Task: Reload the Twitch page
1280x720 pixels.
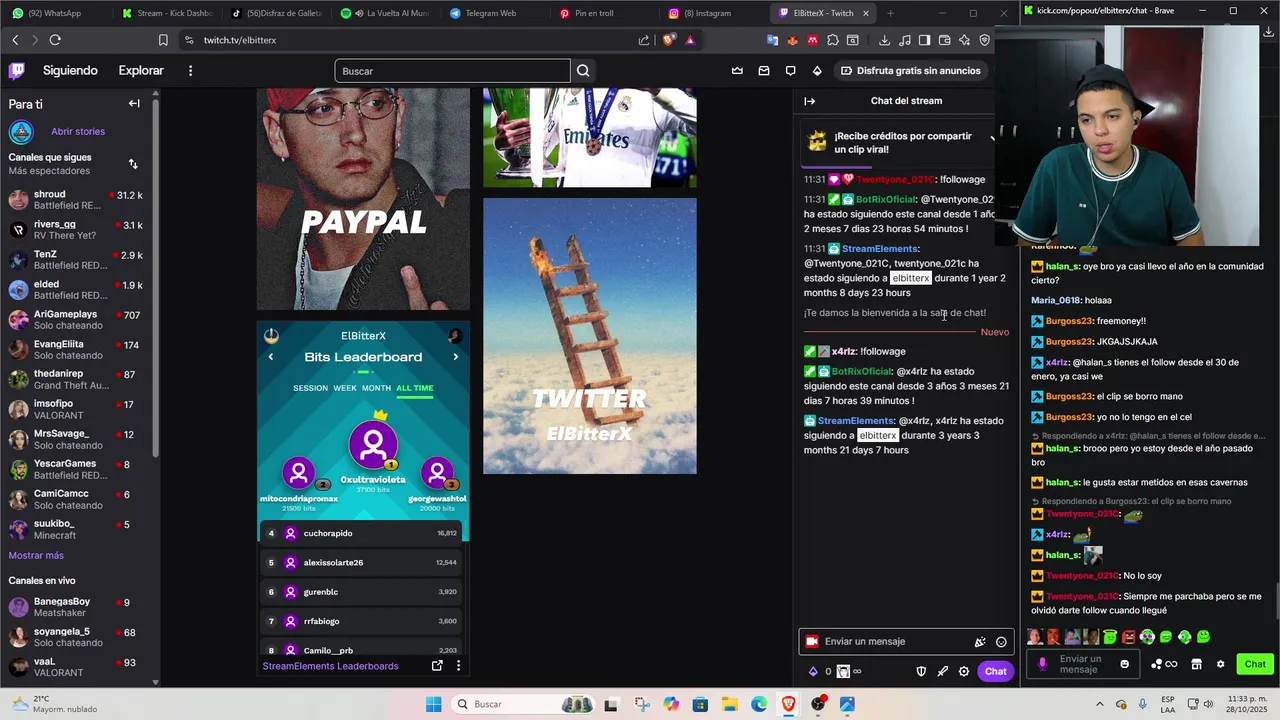Action: [x=55, y=40]
